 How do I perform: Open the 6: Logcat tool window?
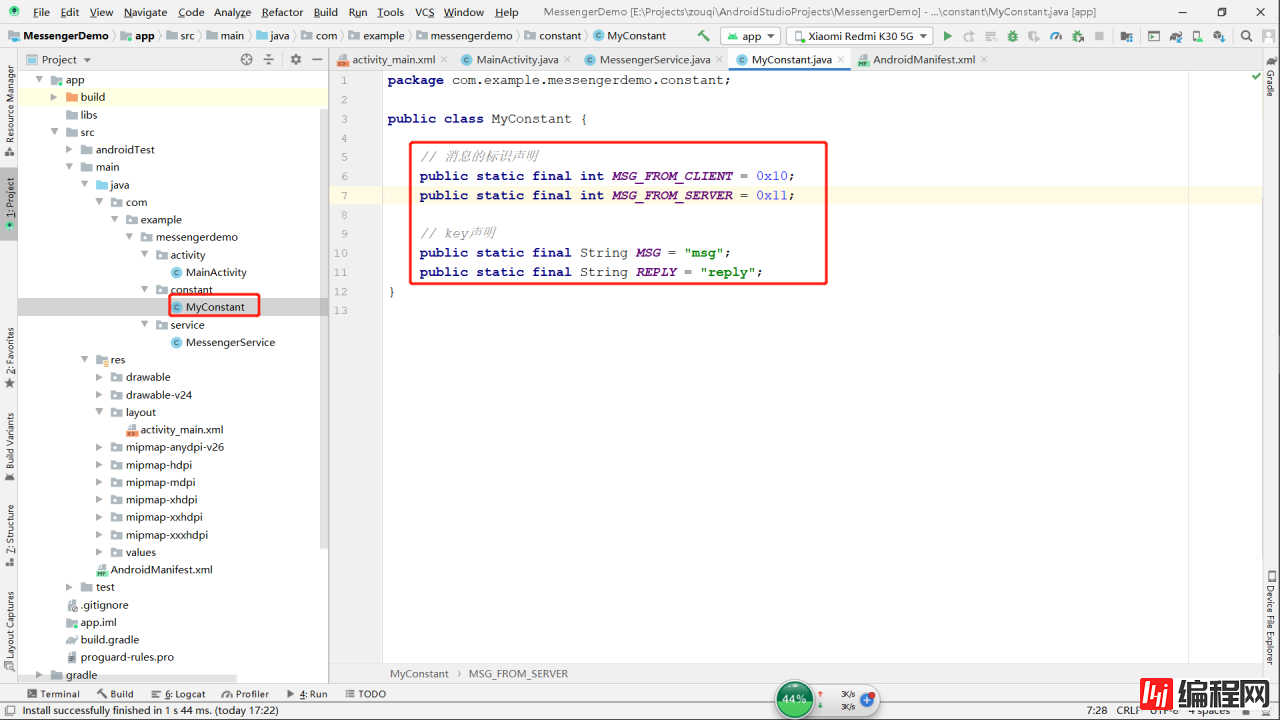tap(178, 694)
